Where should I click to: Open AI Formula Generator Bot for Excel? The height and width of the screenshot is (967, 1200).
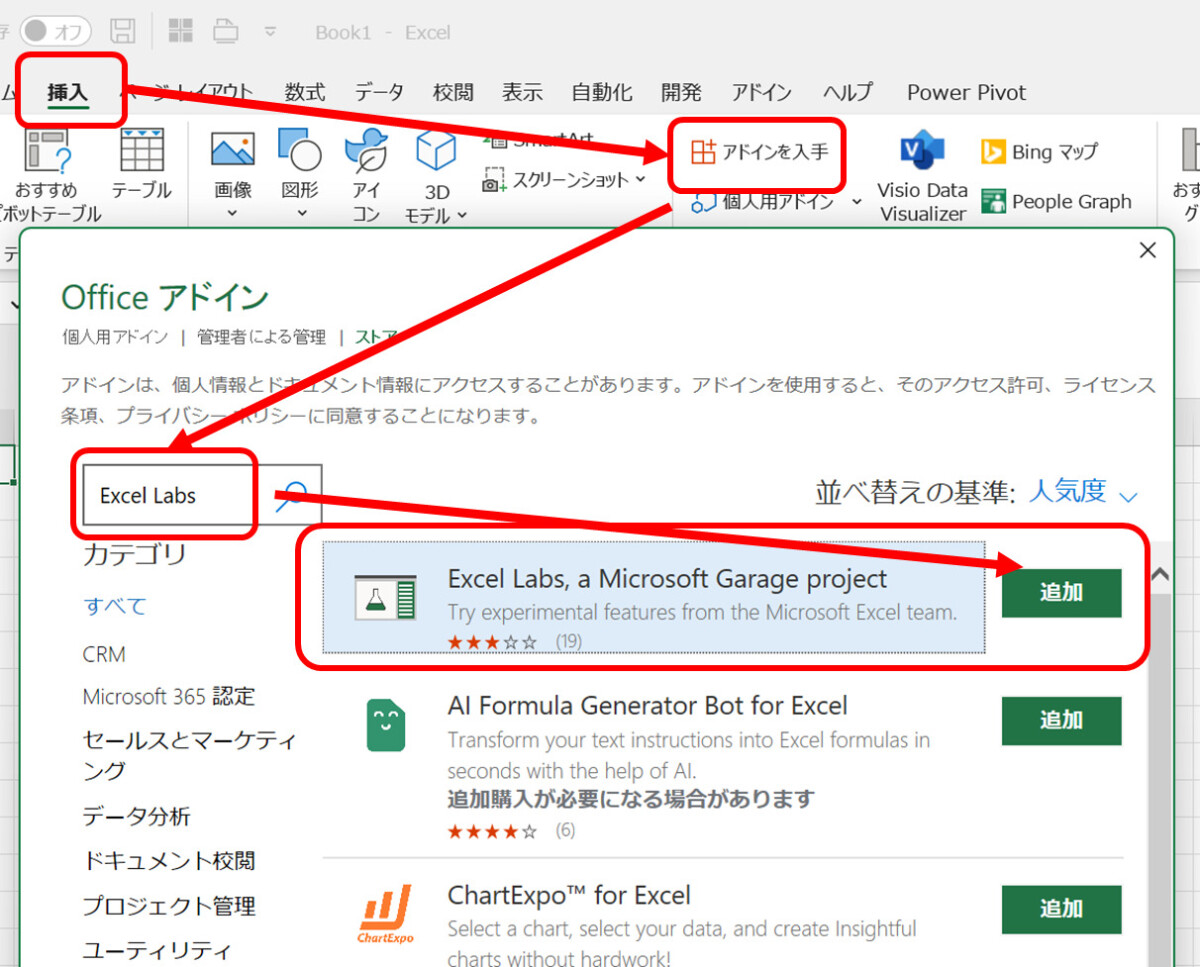tap(647, 706)
